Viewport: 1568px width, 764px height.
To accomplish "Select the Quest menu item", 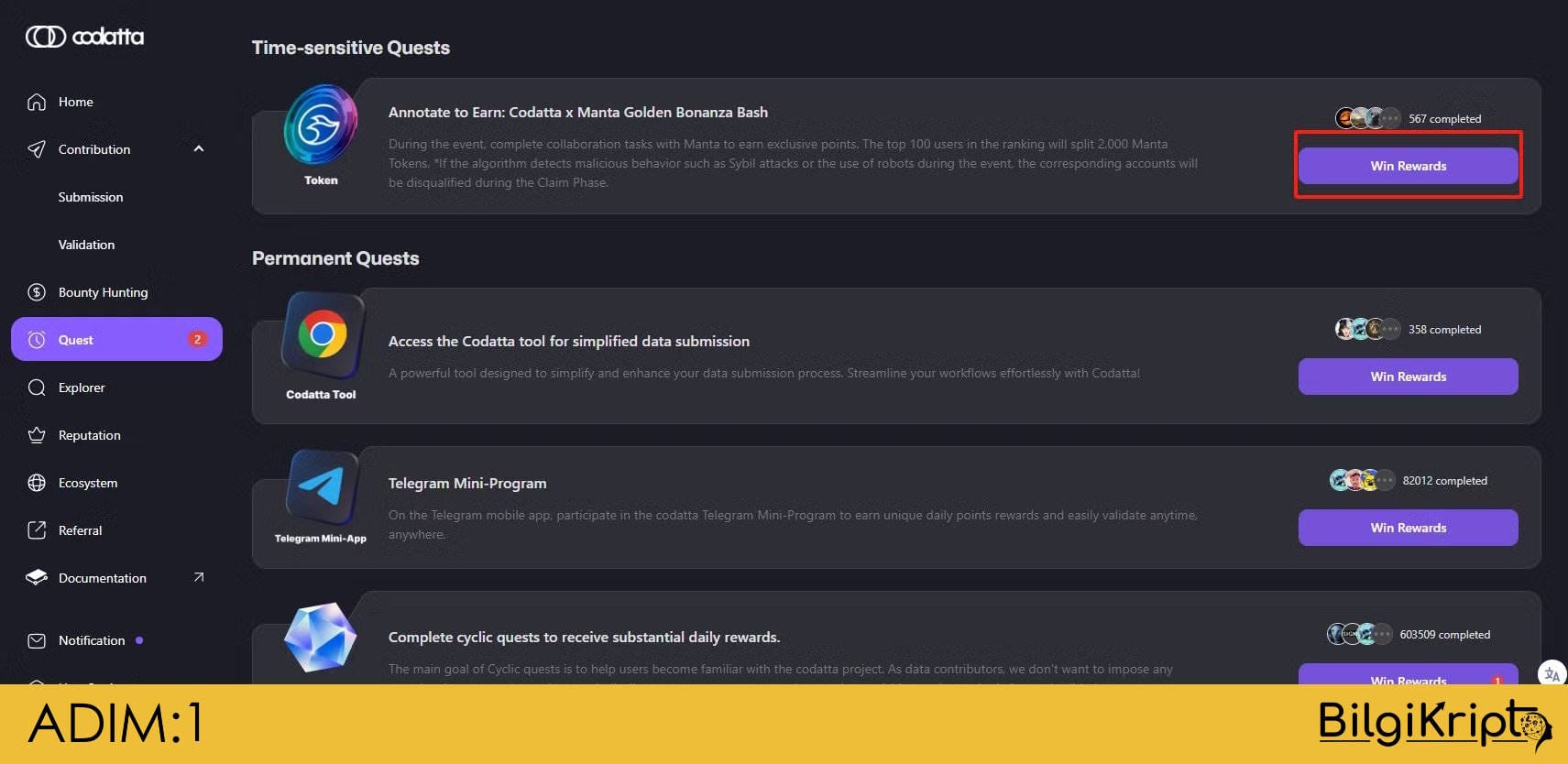I will (x=116, y=339).
